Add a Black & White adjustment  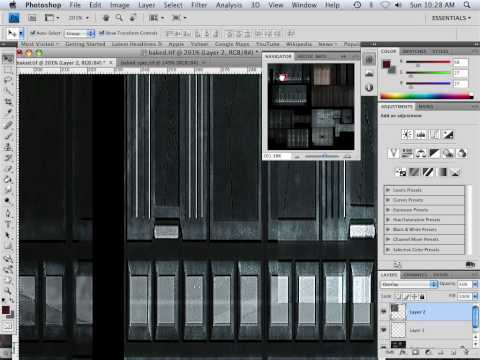click(x=434, y=153)
